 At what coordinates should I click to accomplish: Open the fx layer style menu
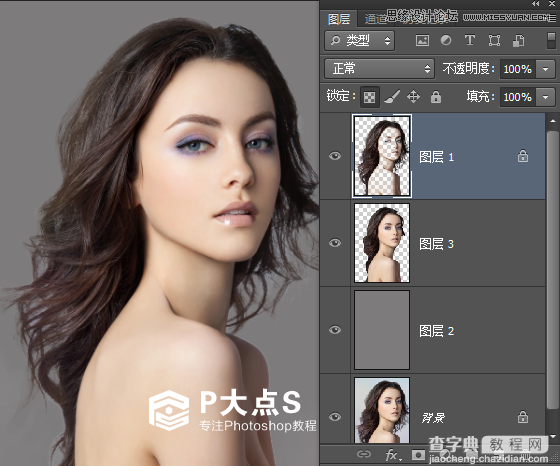[393, 455]
